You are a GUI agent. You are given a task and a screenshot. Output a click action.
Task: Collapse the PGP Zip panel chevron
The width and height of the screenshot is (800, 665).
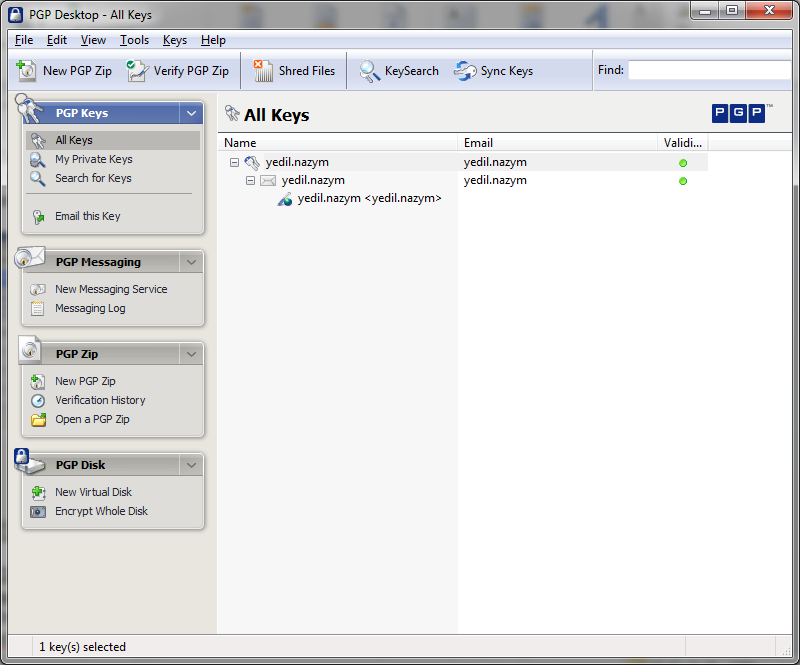[x=191, y=354]
